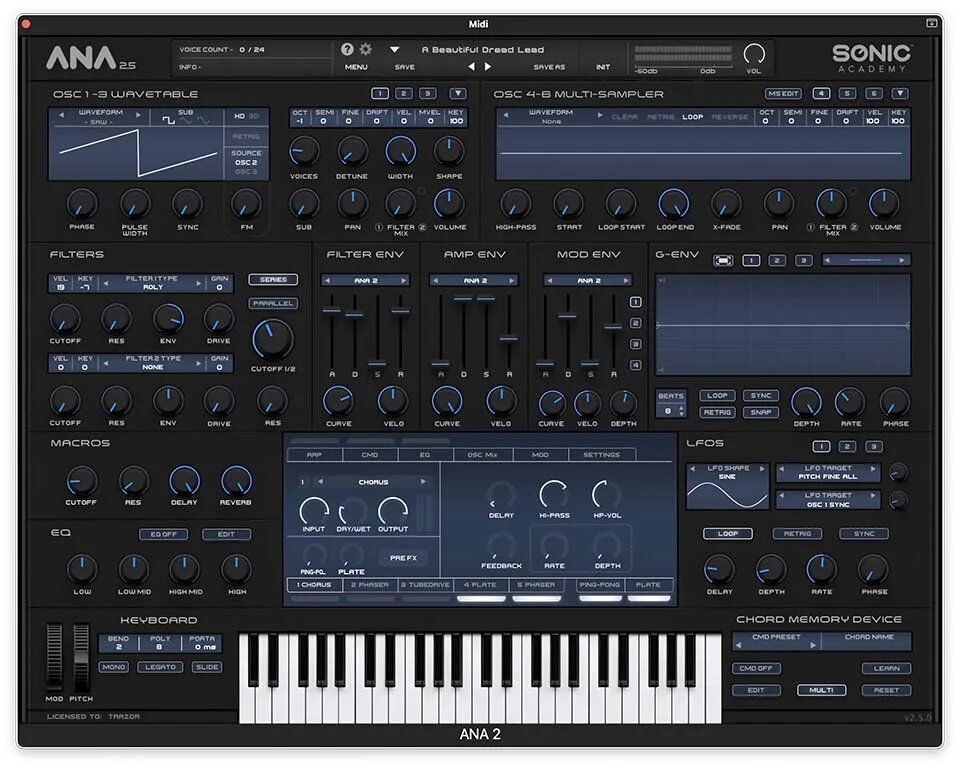
Task: Select sampler oscillator 6 button
Action: (874, 94)
